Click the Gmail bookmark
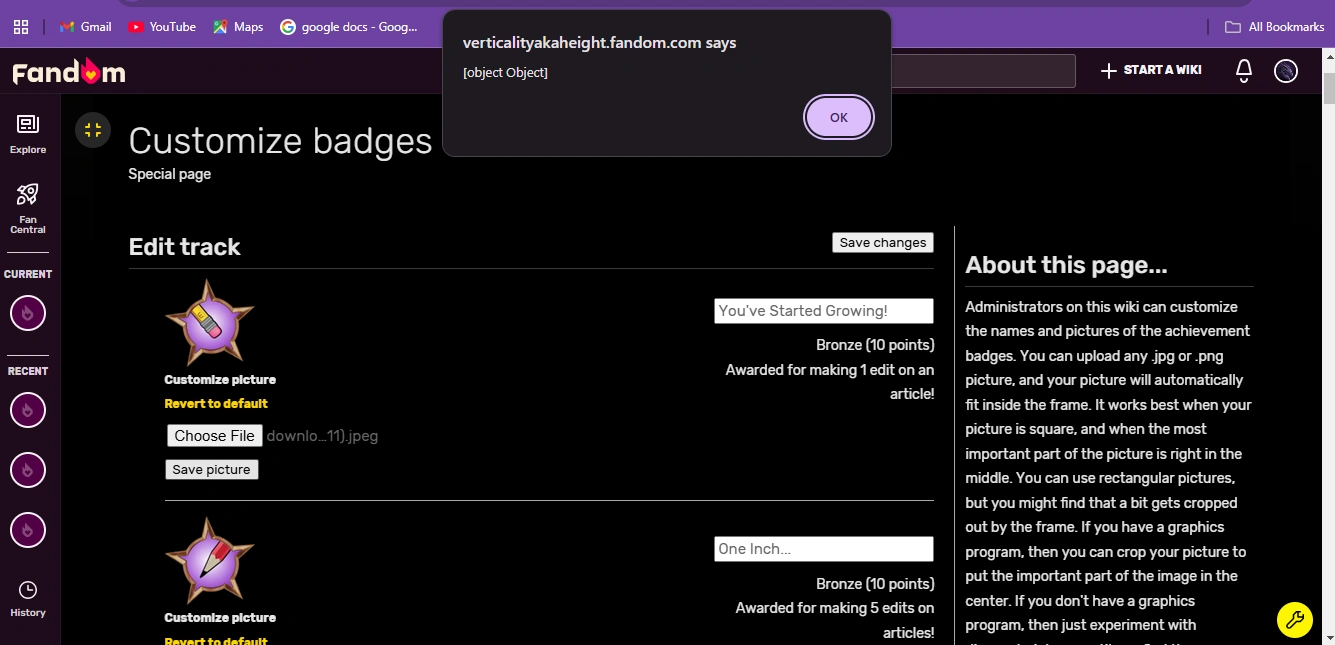Image resolution: width=1335 pixels, height=645 pixels. pyautogui.click(x=85, y=26)
